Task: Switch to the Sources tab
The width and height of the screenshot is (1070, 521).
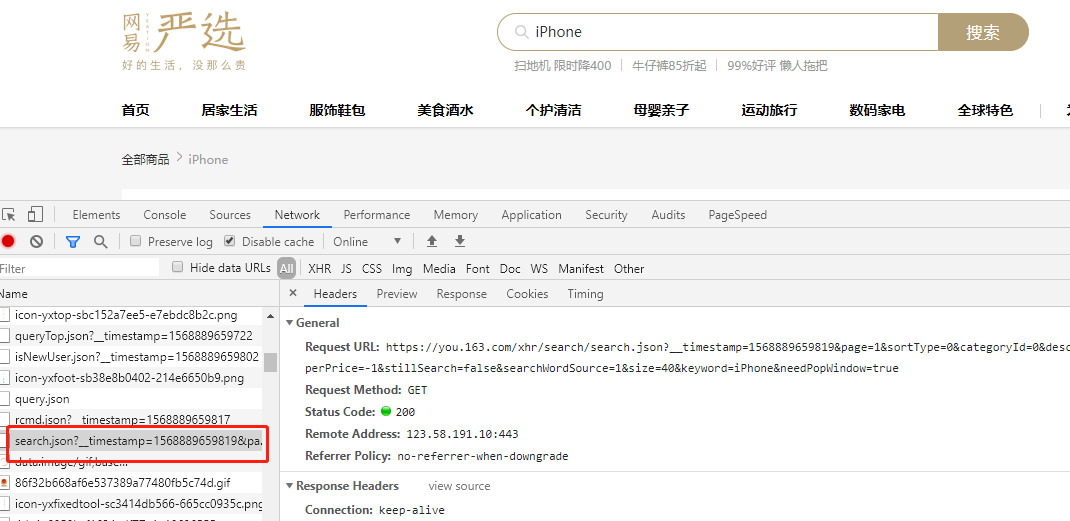Action: point(230,215)
